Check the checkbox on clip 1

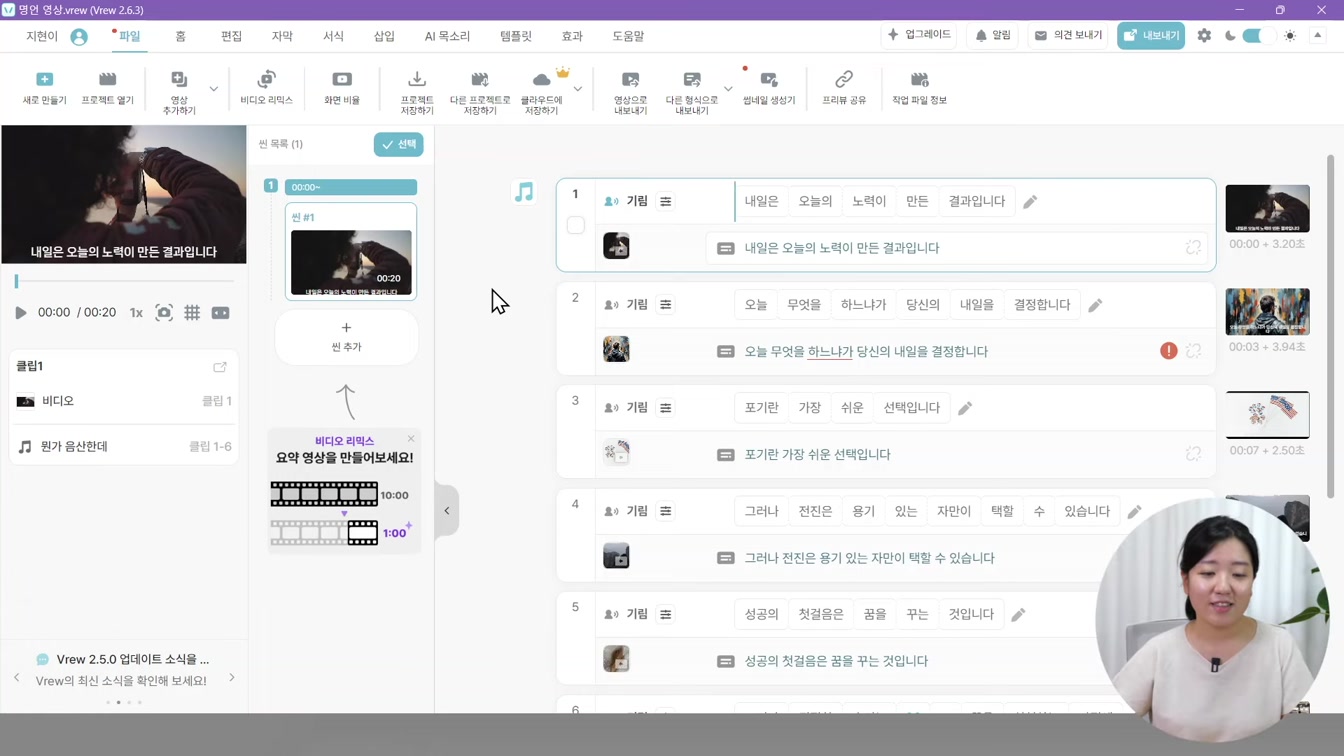(x=576, y=225)
